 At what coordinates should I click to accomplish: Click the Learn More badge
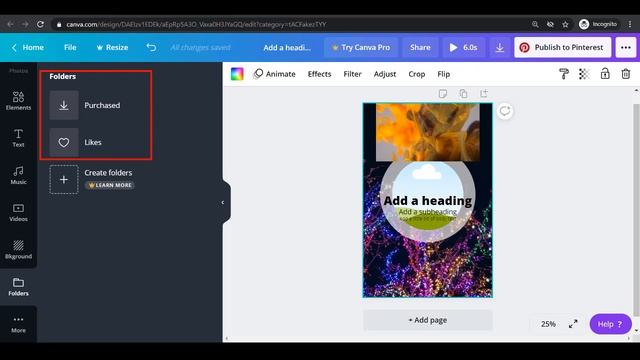tap(109, 185)
